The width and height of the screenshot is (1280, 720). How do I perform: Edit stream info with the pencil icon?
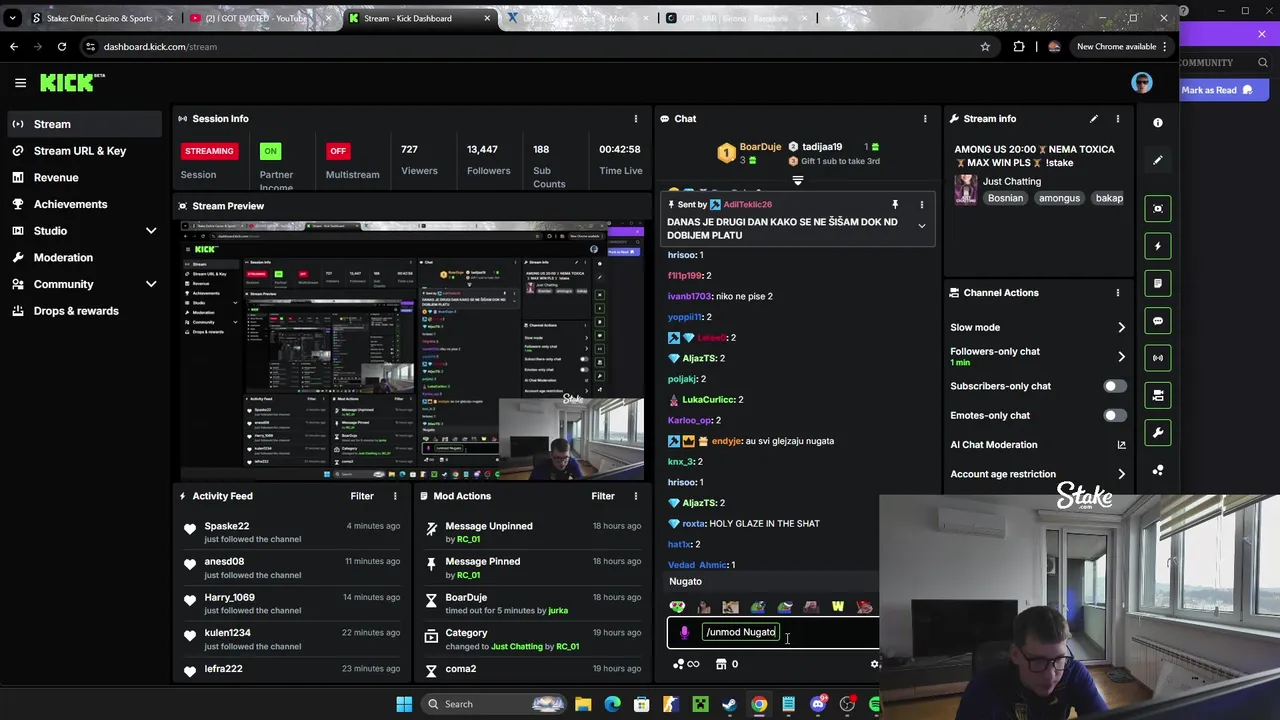[1094, 119]
